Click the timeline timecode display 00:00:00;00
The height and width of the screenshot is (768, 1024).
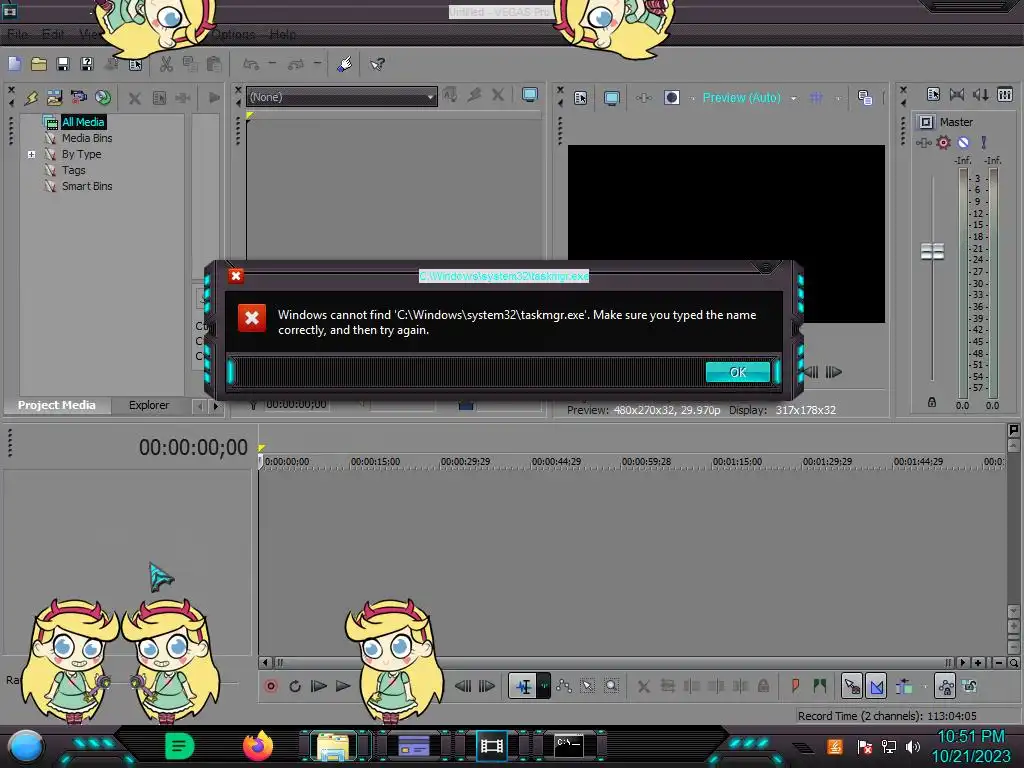pyautogui.click(x=193, y=447)
